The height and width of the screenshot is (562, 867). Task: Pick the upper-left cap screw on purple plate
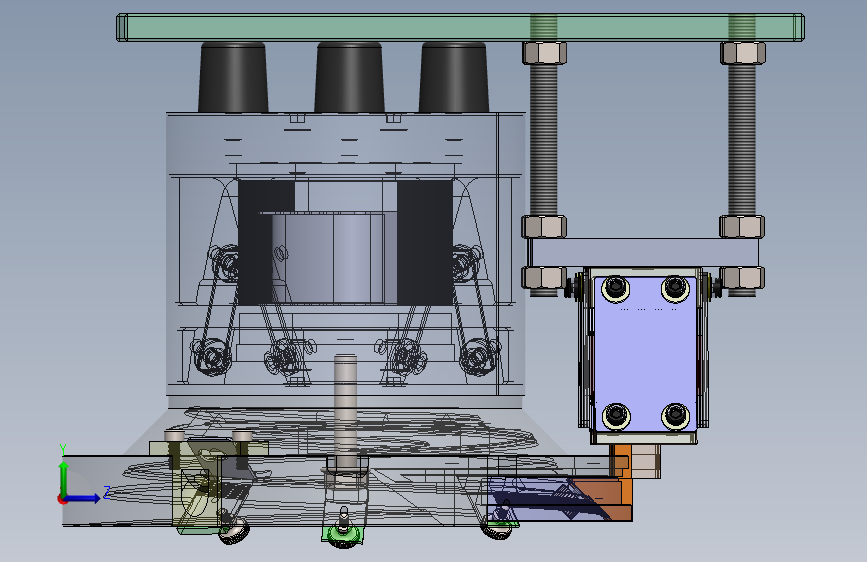(x=615, y=288)
